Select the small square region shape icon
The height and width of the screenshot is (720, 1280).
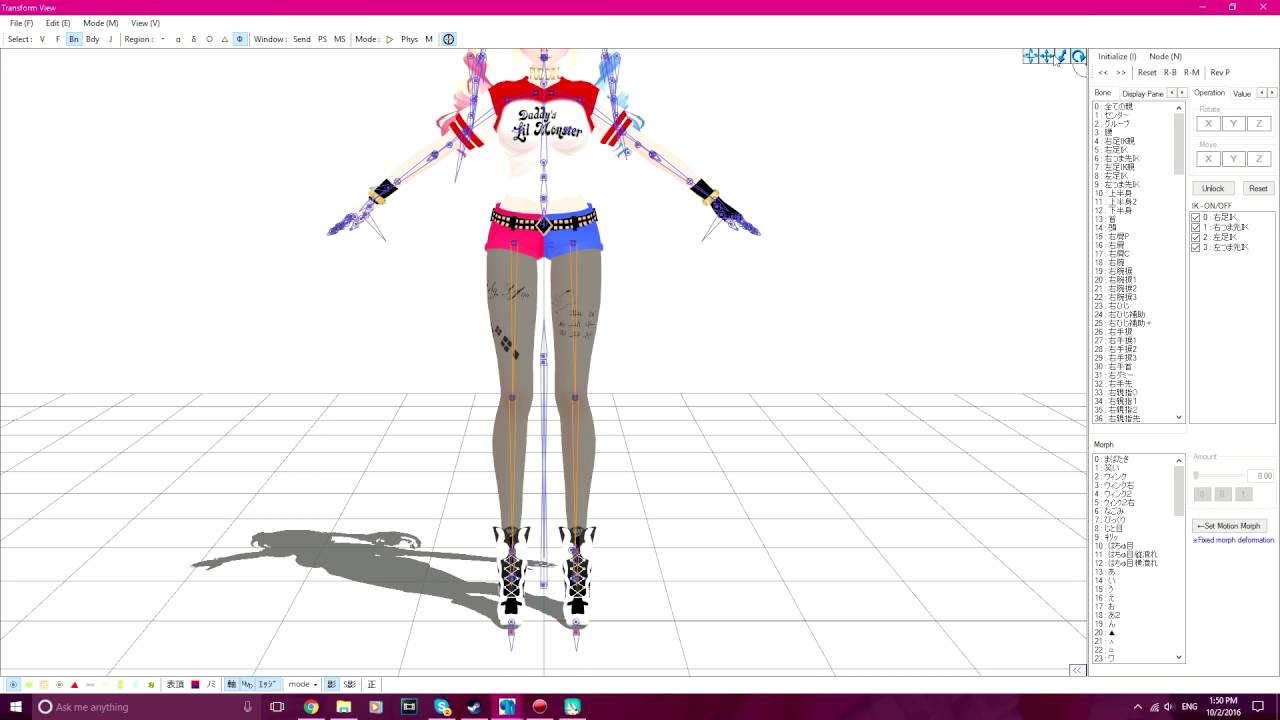click(178, 39)
